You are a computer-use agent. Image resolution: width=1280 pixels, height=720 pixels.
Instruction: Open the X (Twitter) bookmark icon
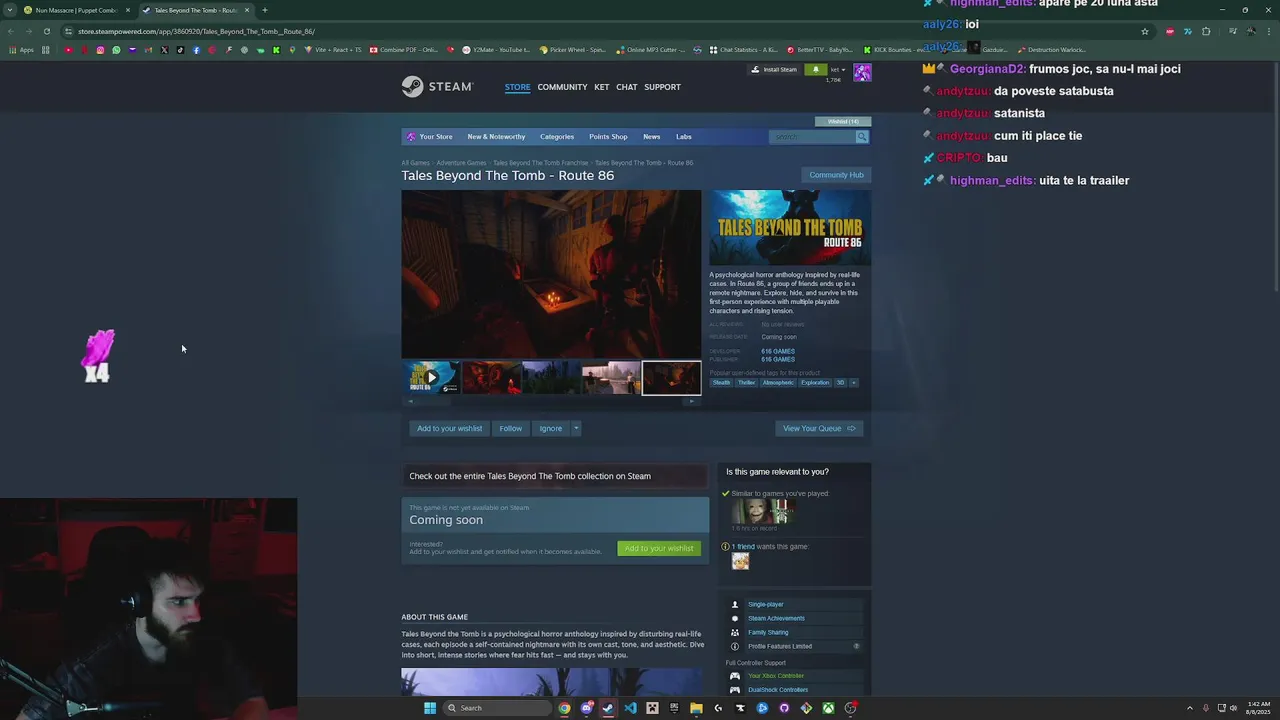(x=164, y=50)
